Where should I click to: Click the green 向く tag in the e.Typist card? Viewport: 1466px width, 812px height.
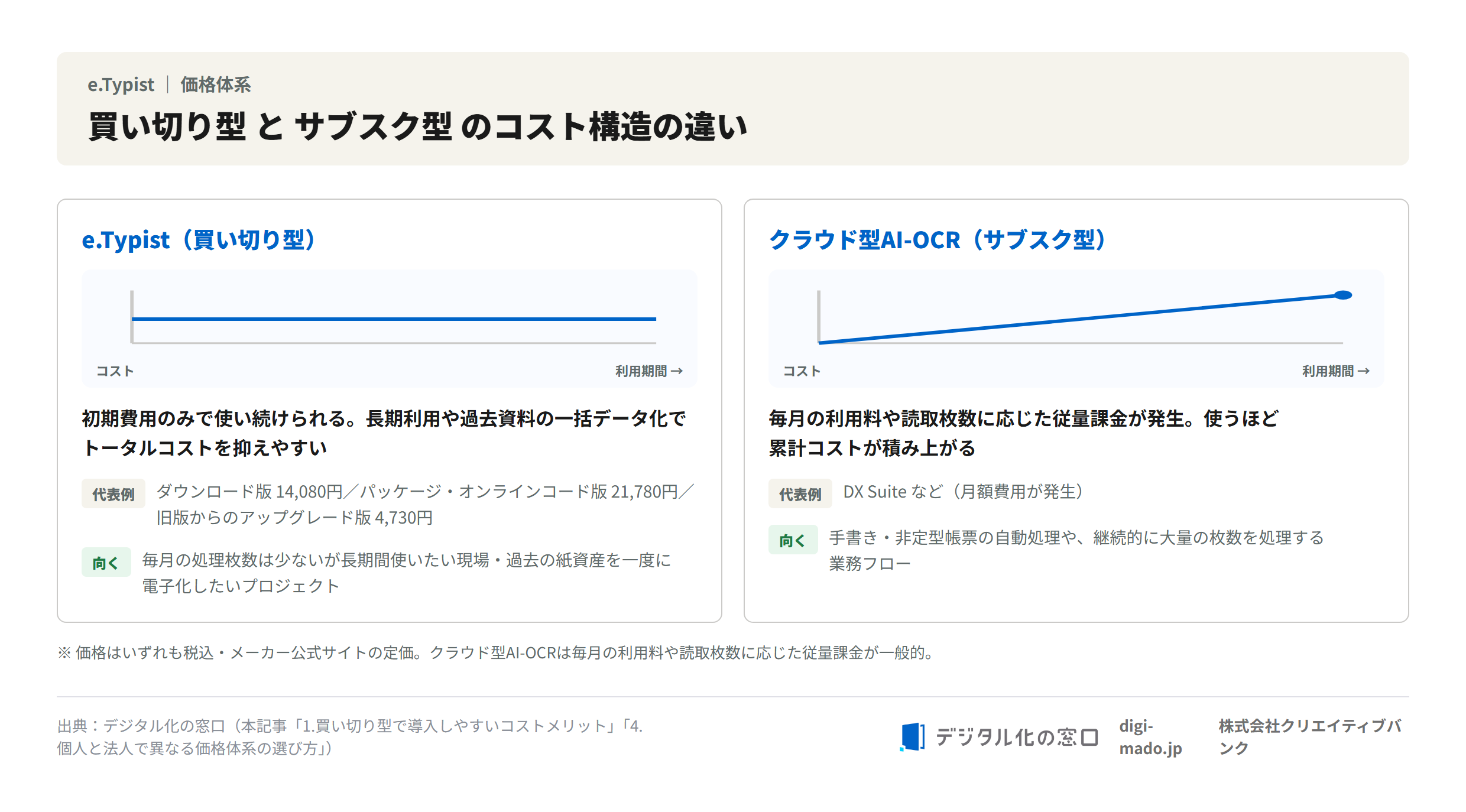(x=106, y=562)
